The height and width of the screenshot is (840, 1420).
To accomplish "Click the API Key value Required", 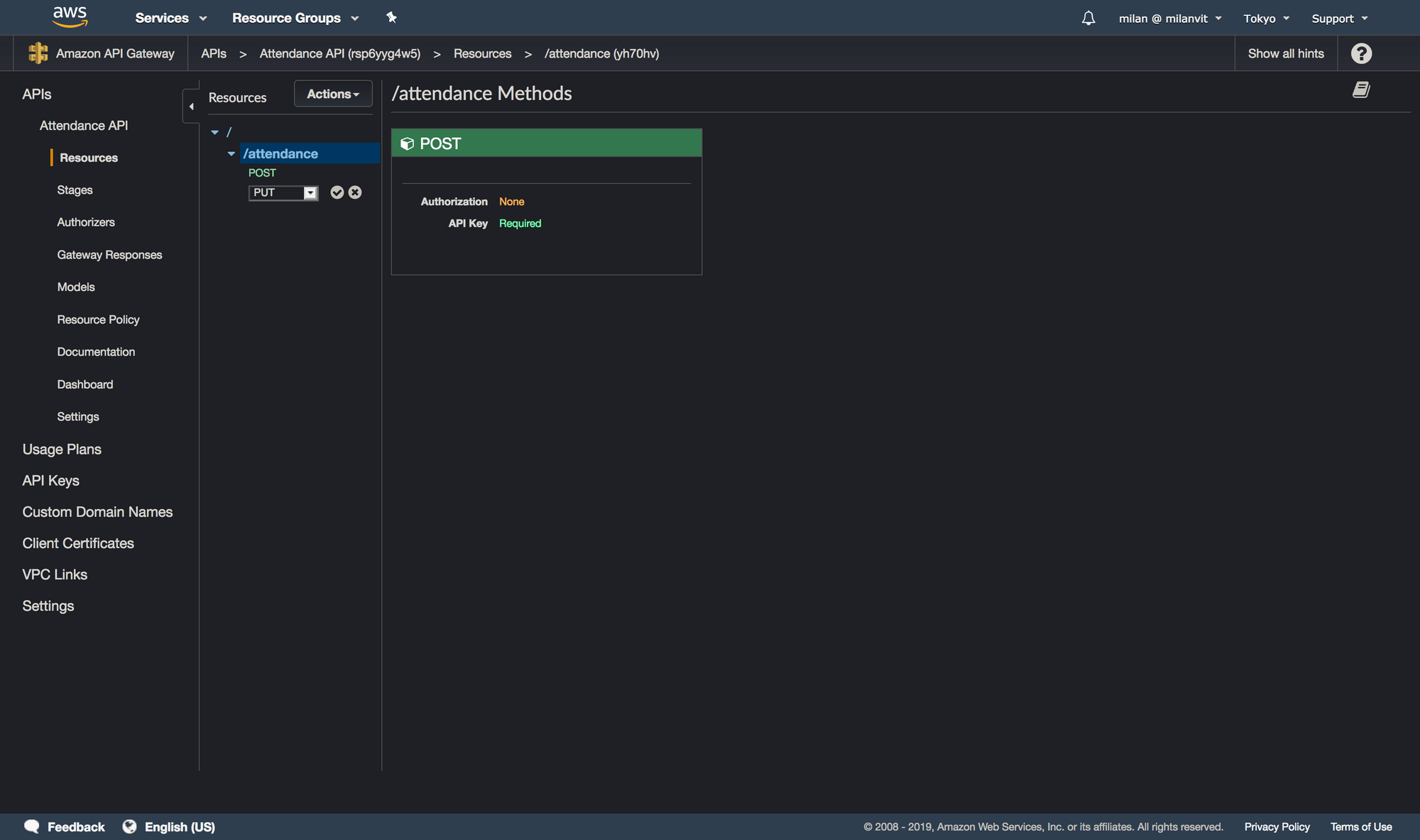I will (520, 223).
